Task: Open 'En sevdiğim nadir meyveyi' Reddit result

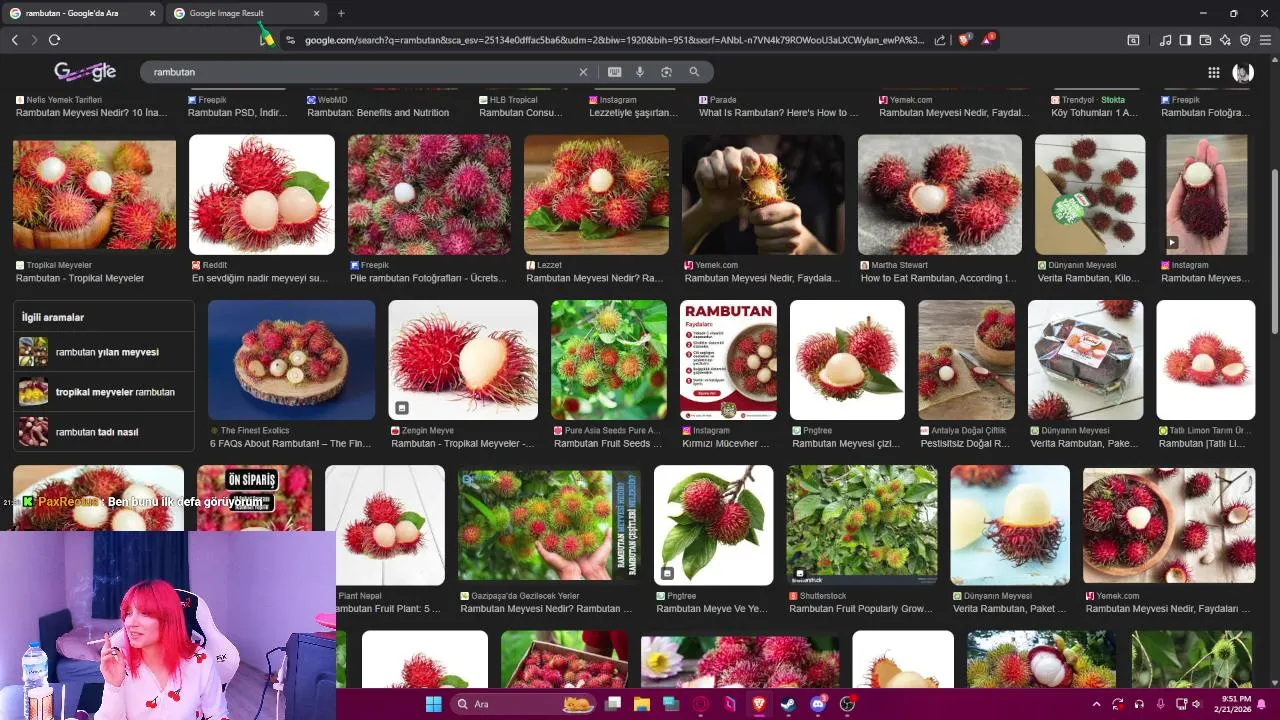Action: [260, 278]
